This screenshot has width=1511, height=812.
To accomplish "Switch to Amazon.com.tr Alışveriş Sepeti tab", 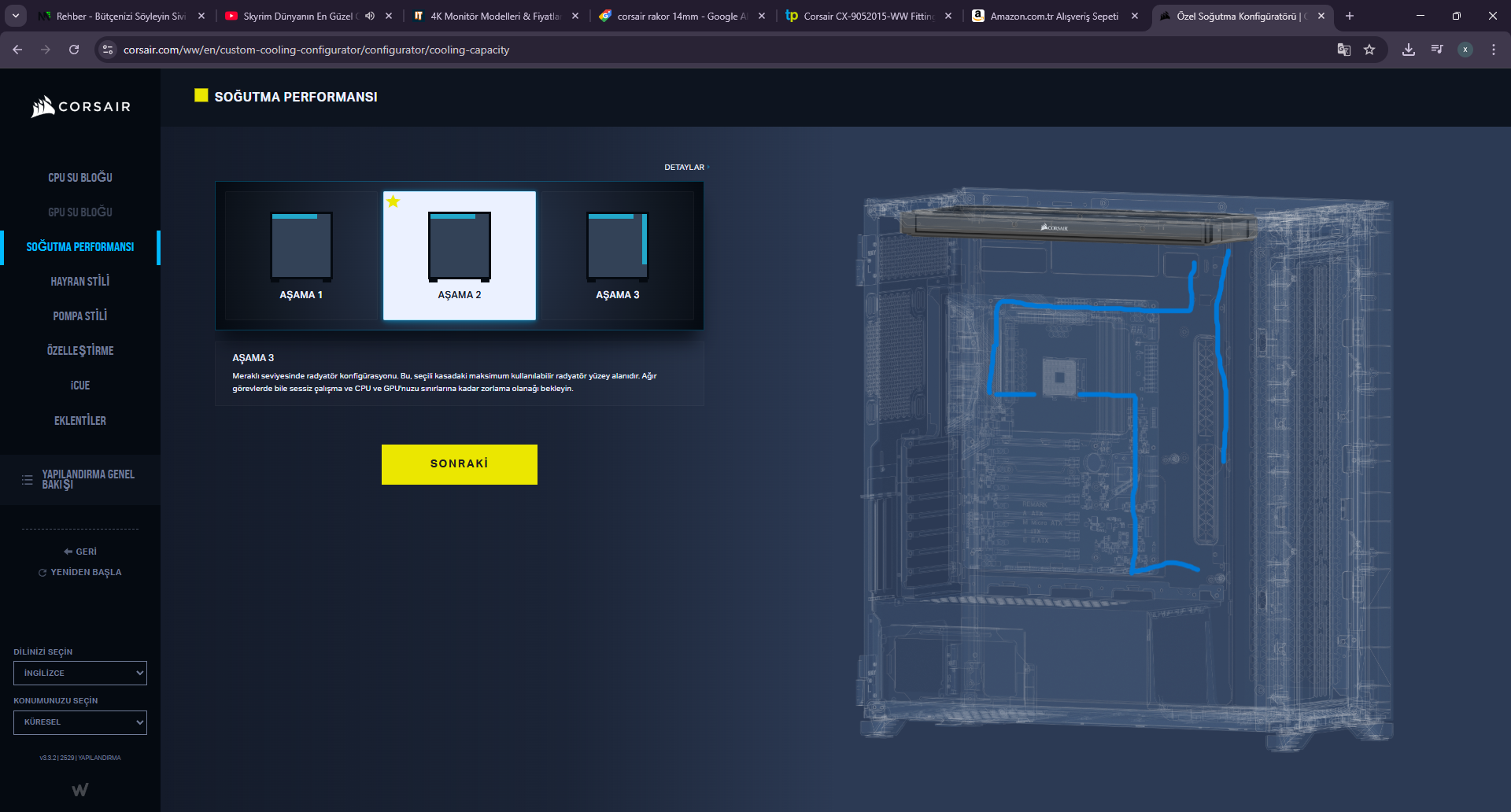I will point(1053,16).
